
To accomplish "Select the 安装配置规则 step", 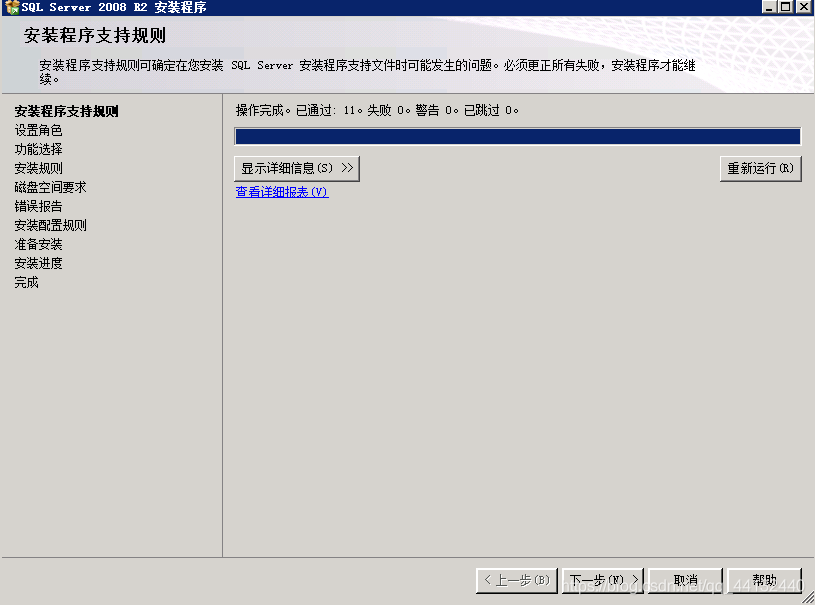I will [x=50, y=225].
